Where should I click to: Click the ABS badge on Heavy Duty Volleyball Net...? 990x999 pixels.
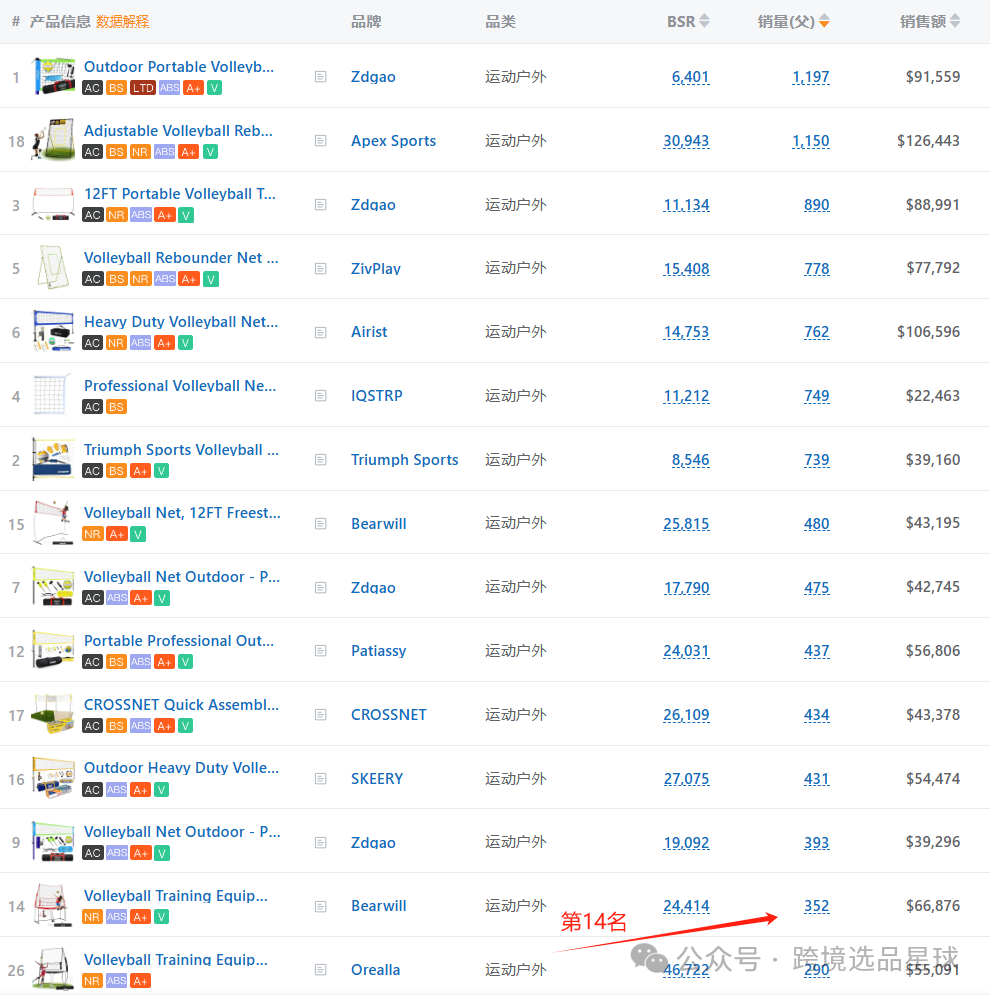[x=140, y=343]
